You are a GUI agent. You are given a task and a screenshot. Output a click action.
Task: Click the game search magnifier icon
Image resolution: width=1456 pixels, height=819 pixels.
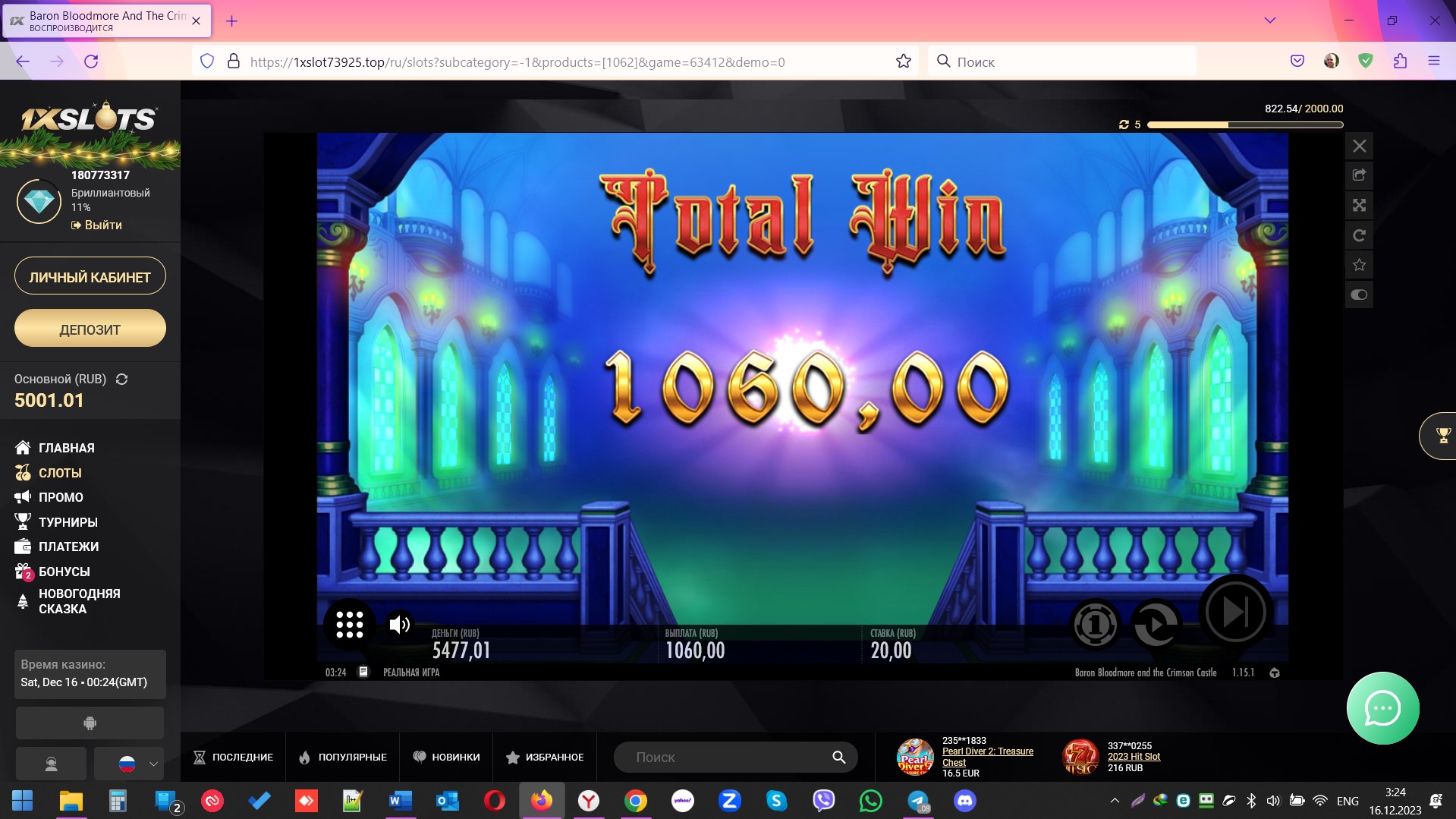[x=838, y=757]
